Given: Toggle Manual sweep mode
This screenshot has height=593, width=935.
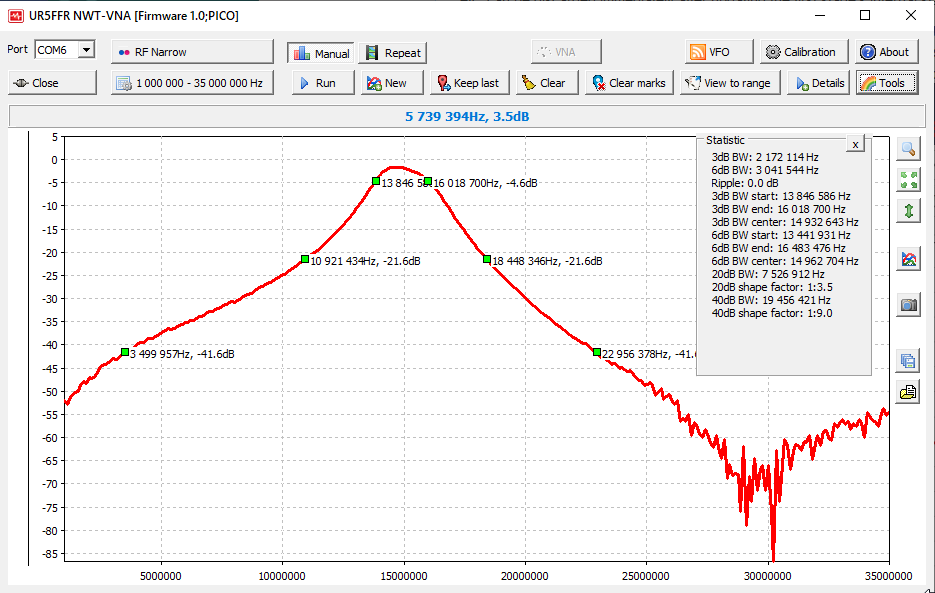Looking at the screenshot, I should coord(320,53).
